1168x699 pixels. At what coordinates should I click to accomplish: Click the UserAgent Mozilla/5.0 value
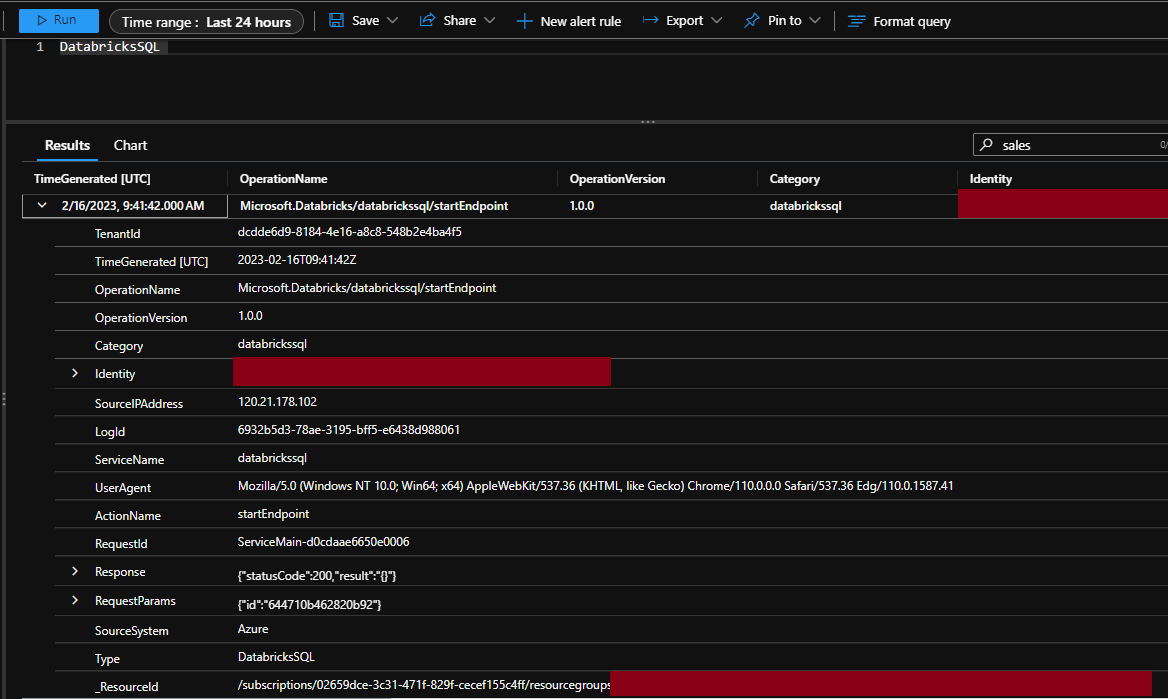pyautogui.click(x=595, y=486)
